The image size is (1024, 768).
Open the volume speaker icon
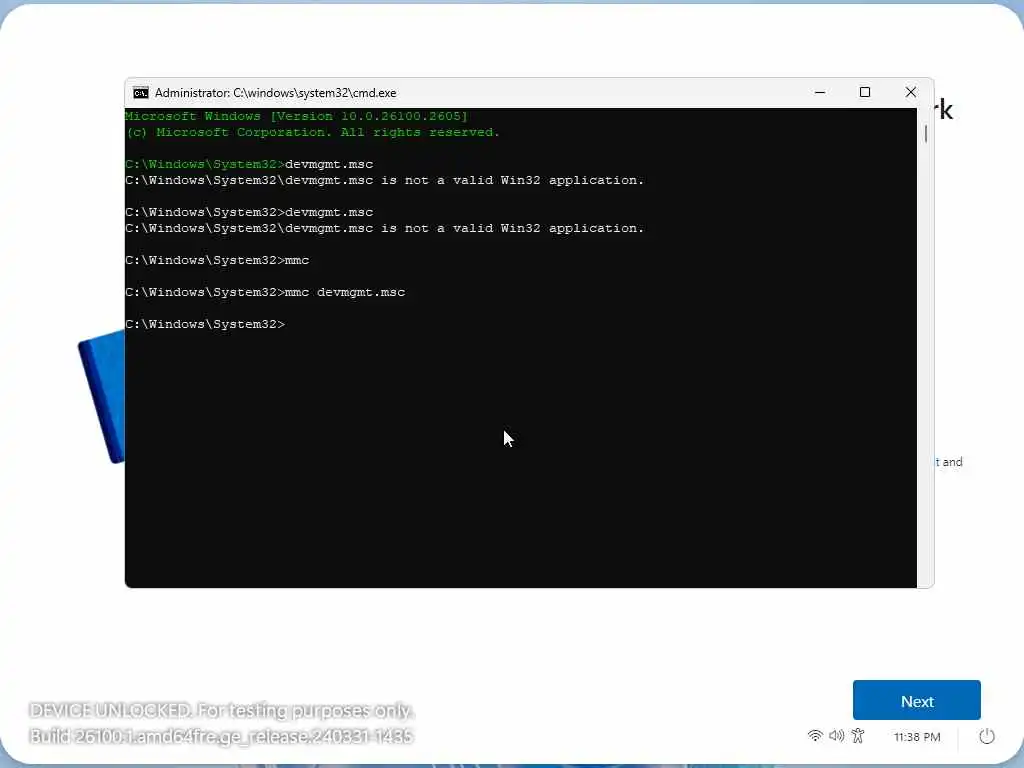pyautogui.click(x=837, y=736)
